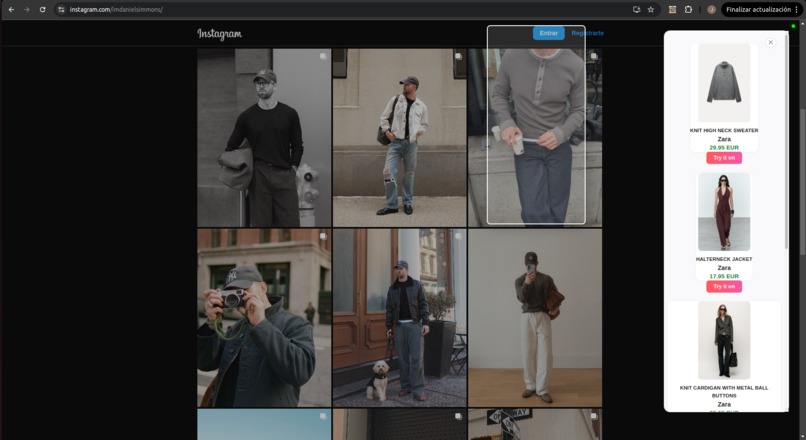This screenshot has width=806, height=440.
Task: Open site information icon in address bar
Action: tap(61, 9)
